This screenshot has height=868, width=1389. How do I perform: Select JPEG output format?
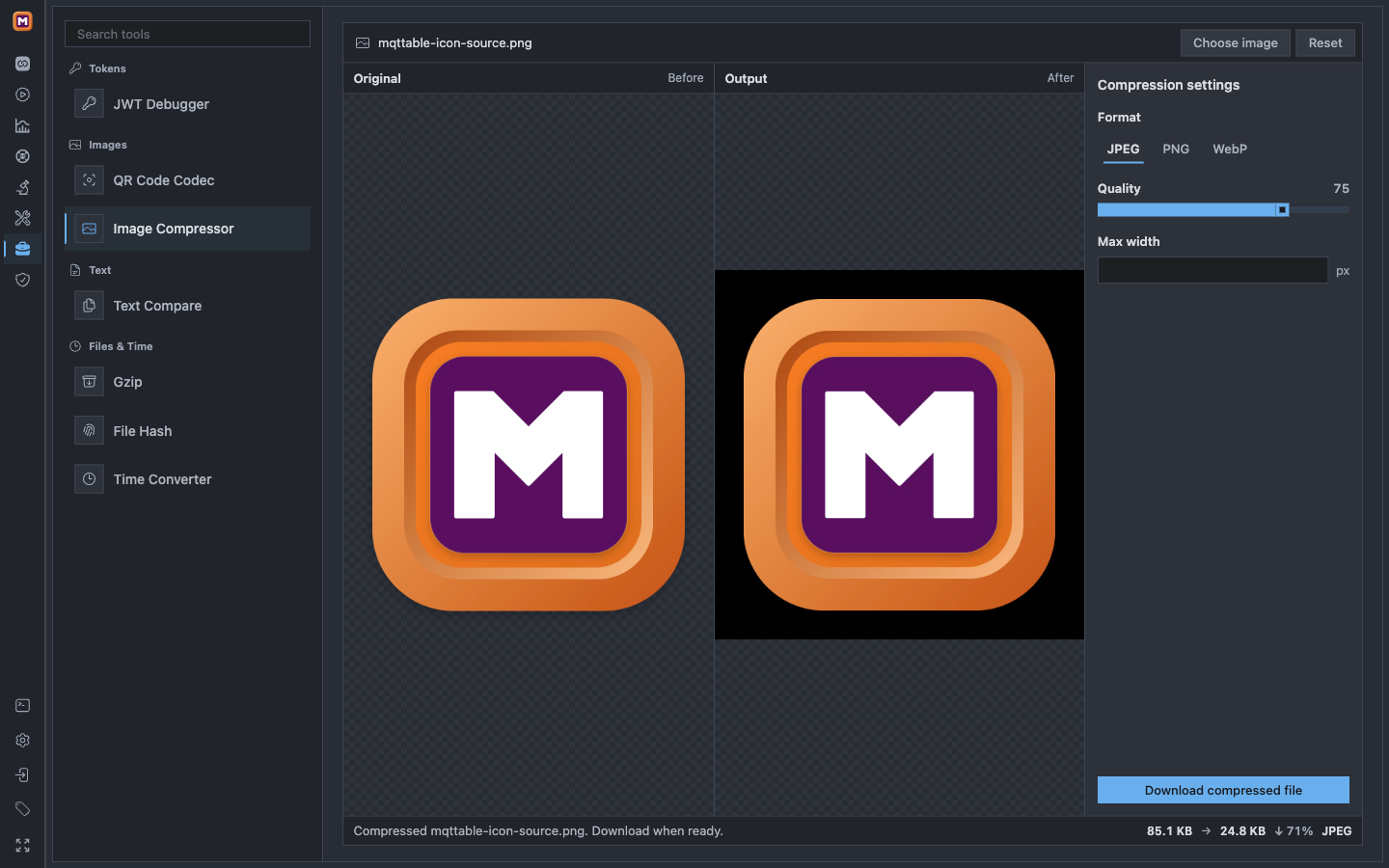click(x=1123, y=149)
